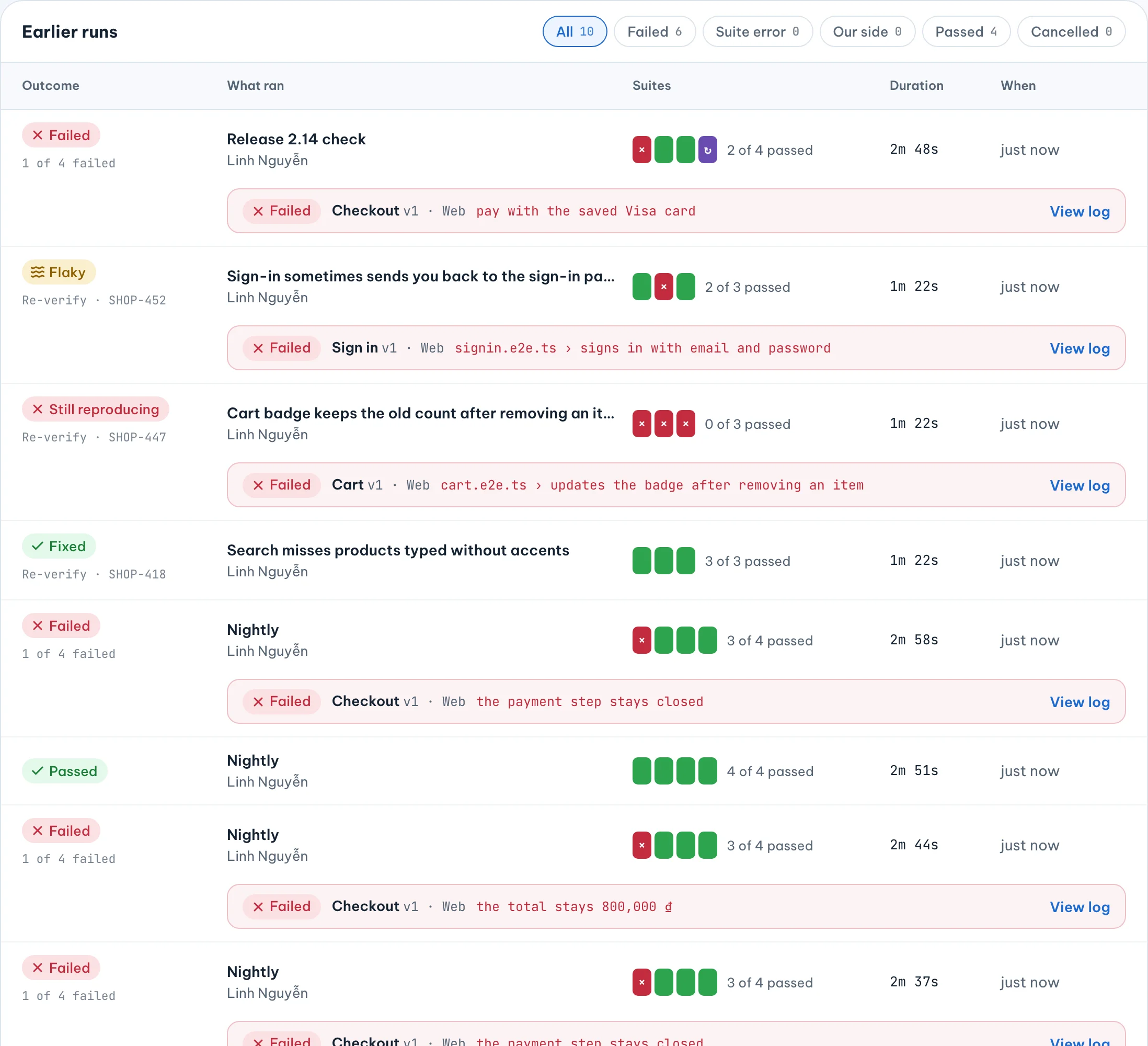Click the 2m 51s duration value
Viewport: 1148px width, 1046px height.
click(914, 771)
